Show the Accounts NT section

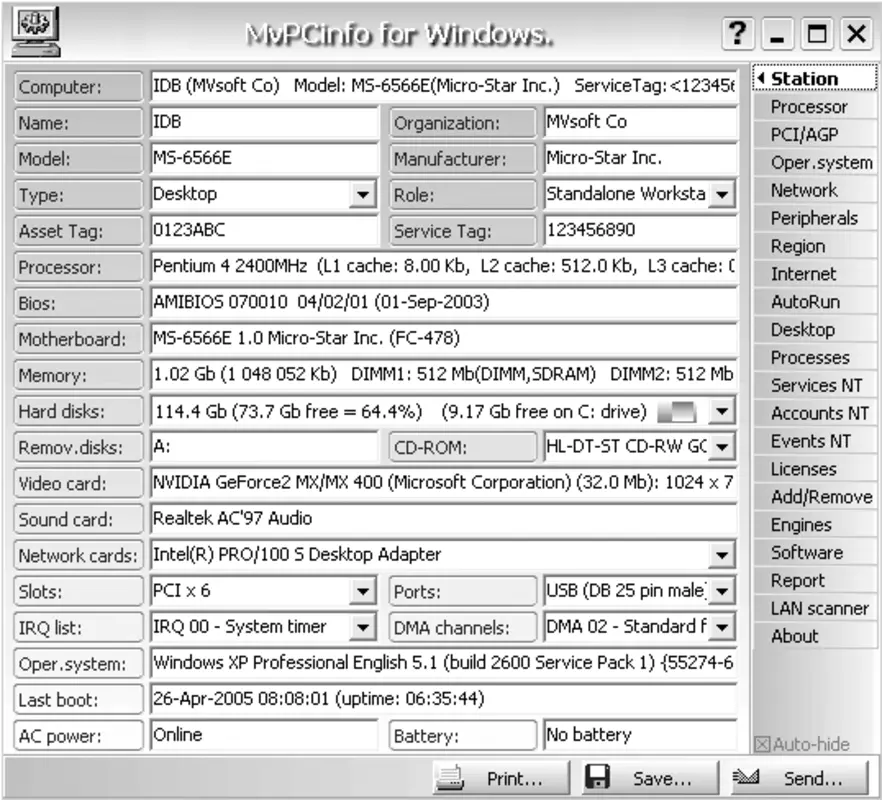point(815,413)
